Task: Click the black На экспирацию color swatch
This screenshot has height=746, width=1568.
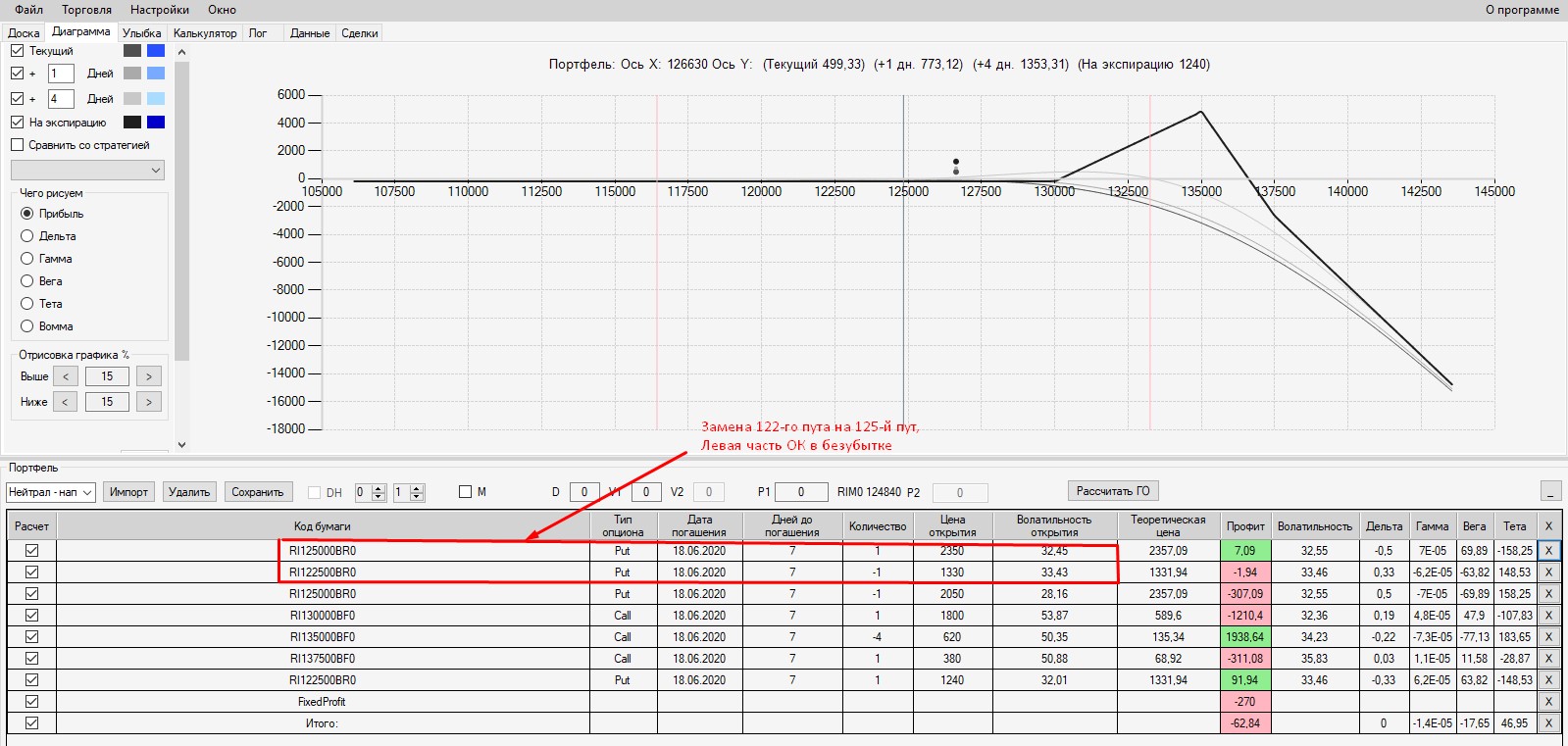Action: [132, 123]
